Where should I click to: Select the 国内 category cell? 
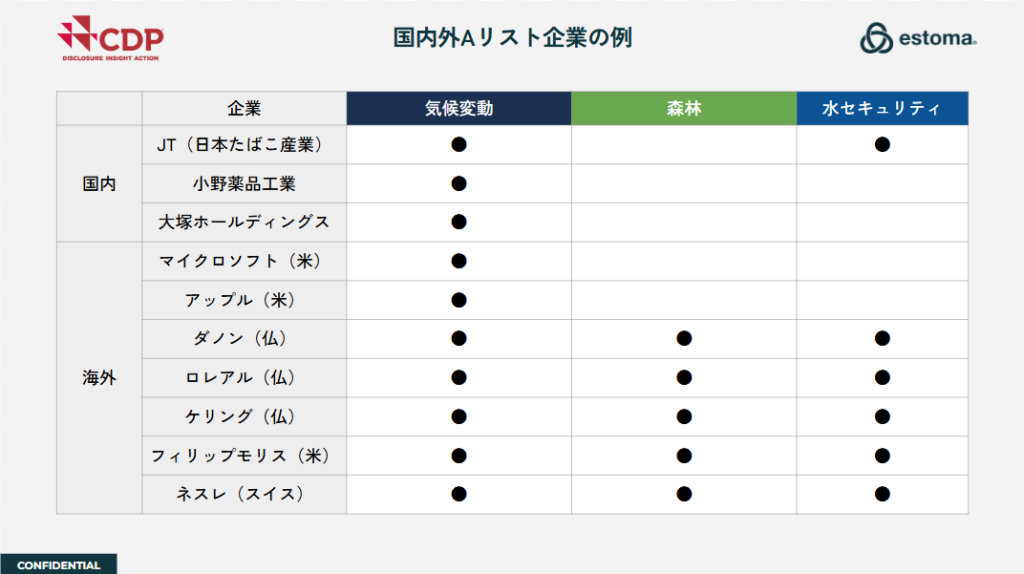[99, 183]
